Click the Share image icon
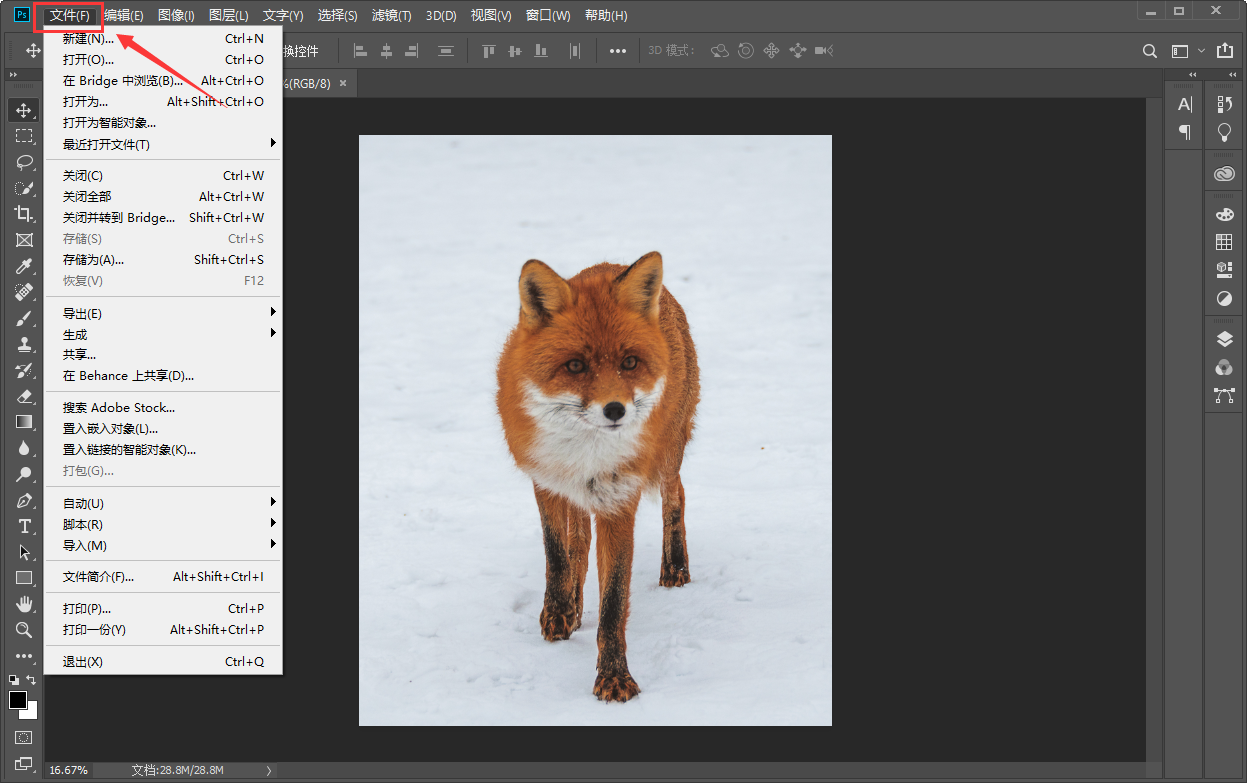The height and width of the screenshot is (783, 1247). coord(1226,50)
